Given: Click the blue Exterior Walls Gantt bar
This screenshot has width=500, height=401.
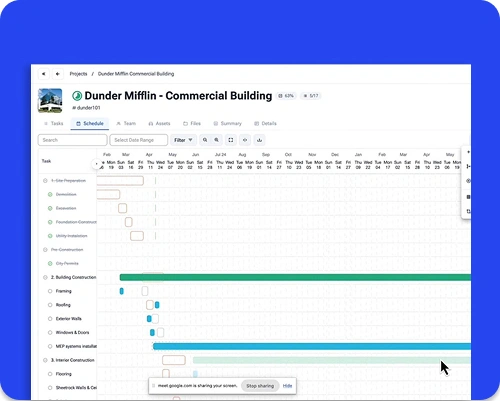Looking at the screenshot, I should (x=149, y=319).
